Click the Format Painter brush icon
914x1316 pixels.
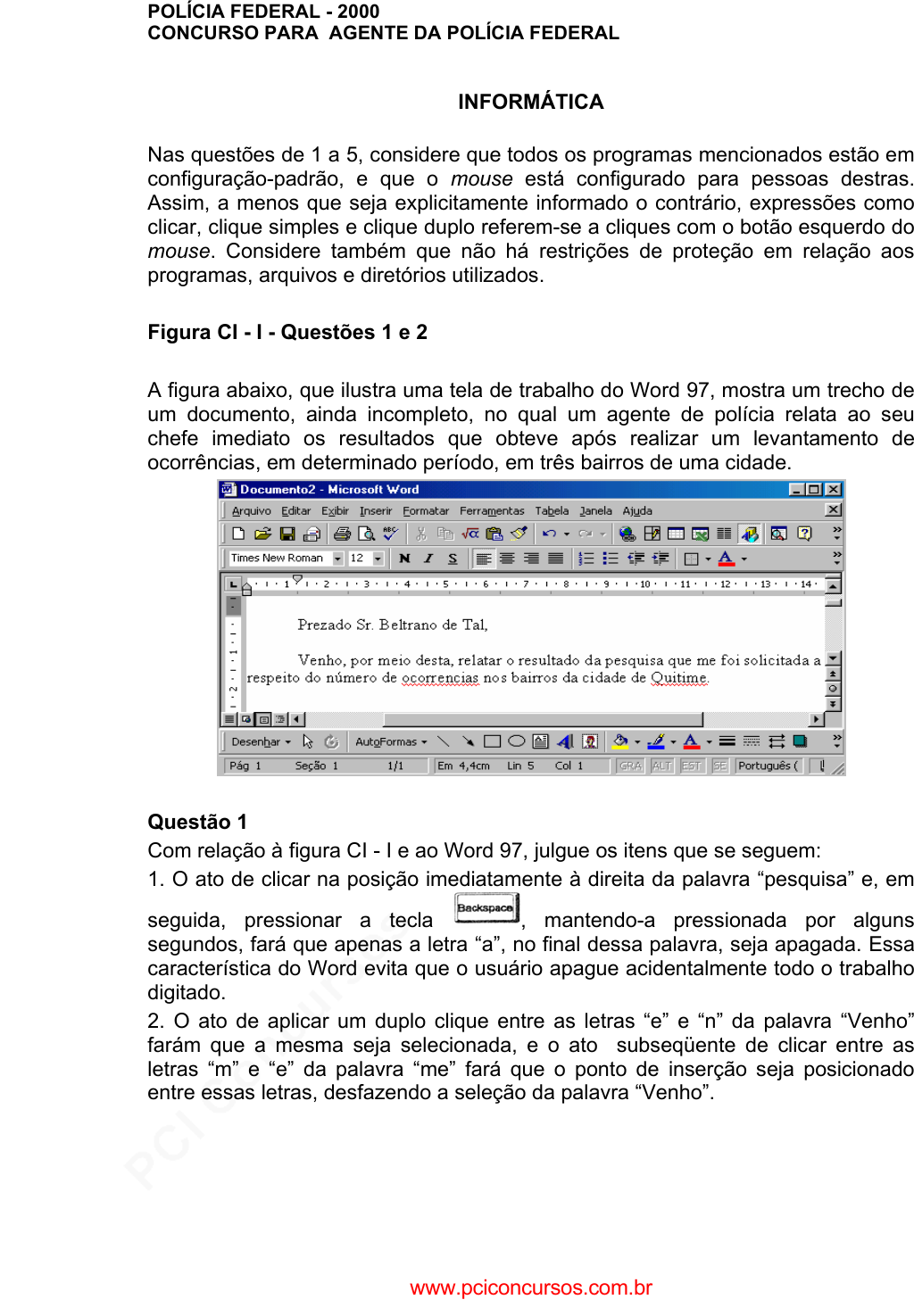point(519,534)
